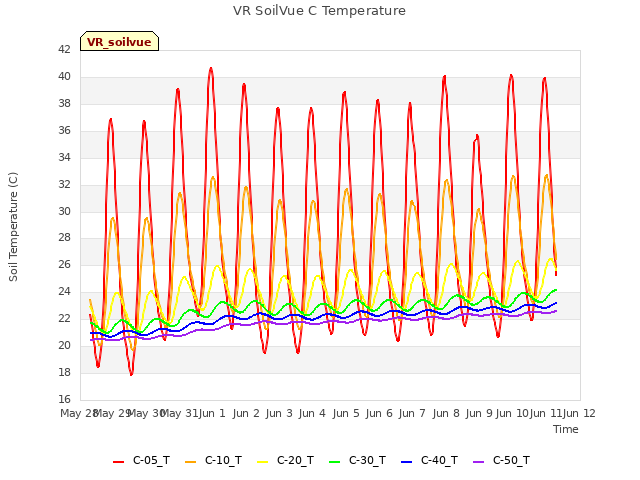Click the purple C-50_T legend swatch
The height and width of the screenshot is (480, 640).
coord(478,462)
